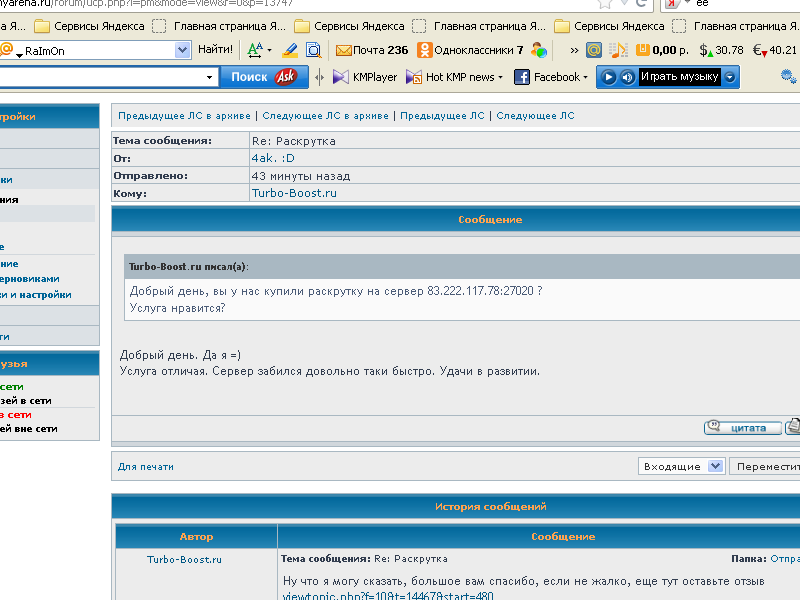Open the Mail.ru @ icon in toolbar
This screenshot has height=600, width=800.
[x=6, y=49]
